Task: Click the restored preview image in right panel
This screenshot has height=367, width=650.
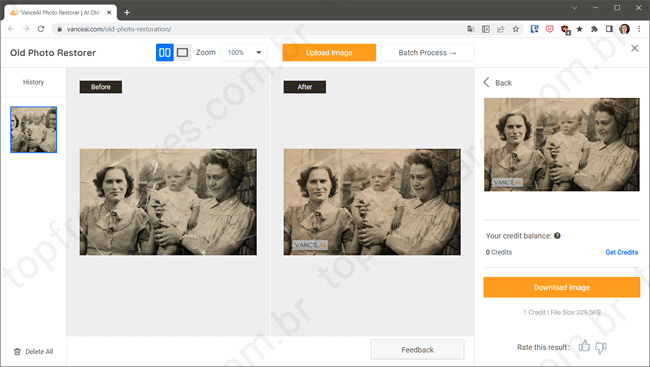Action: (562, 144)
